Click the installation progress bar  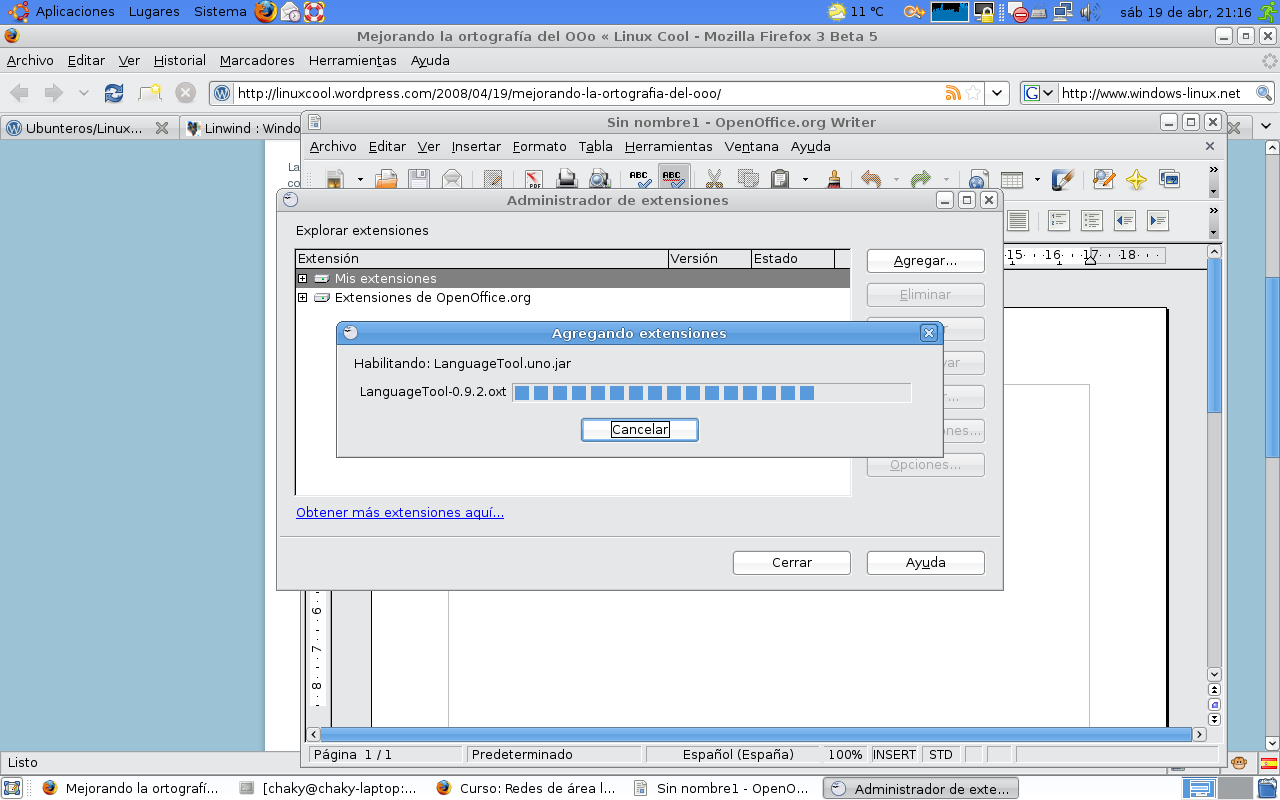[711, 393]
